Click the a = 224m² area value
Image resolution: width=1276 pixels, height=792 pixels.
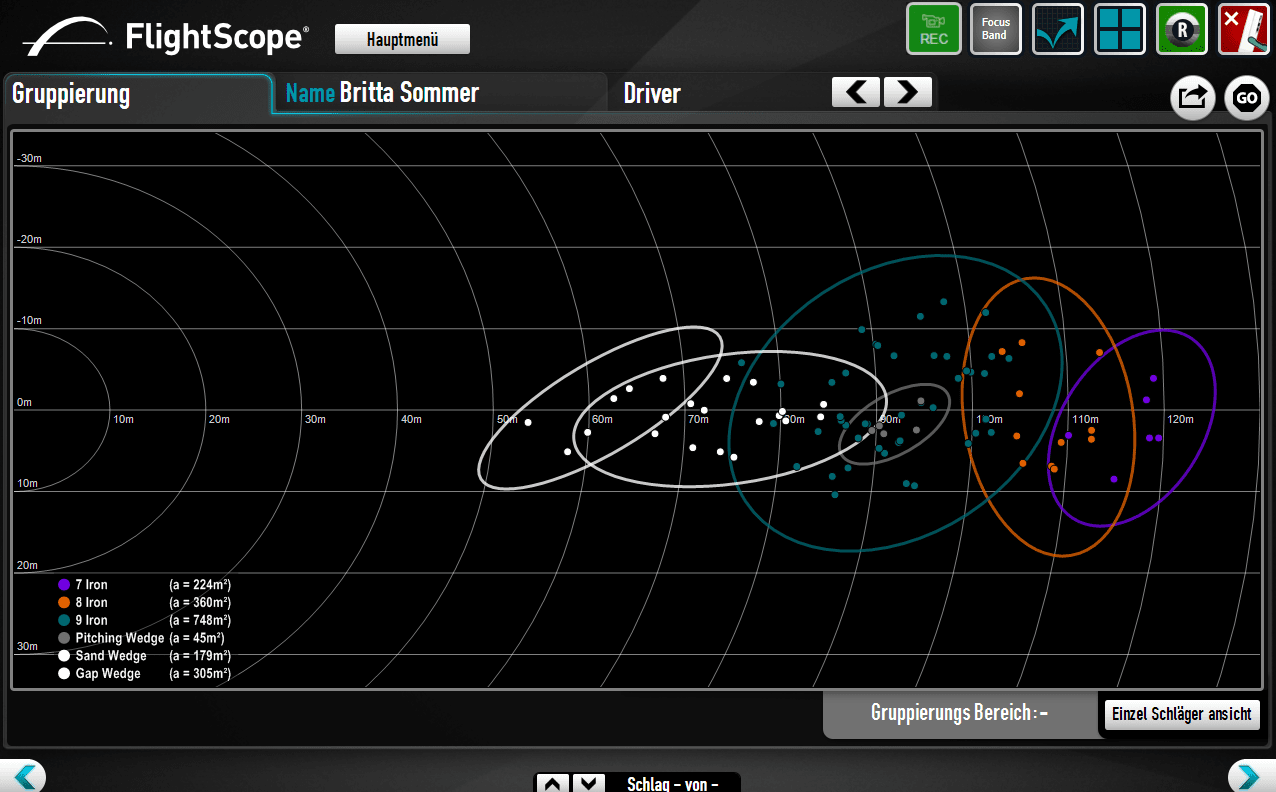pyautogui.click(x=200, y=585)
